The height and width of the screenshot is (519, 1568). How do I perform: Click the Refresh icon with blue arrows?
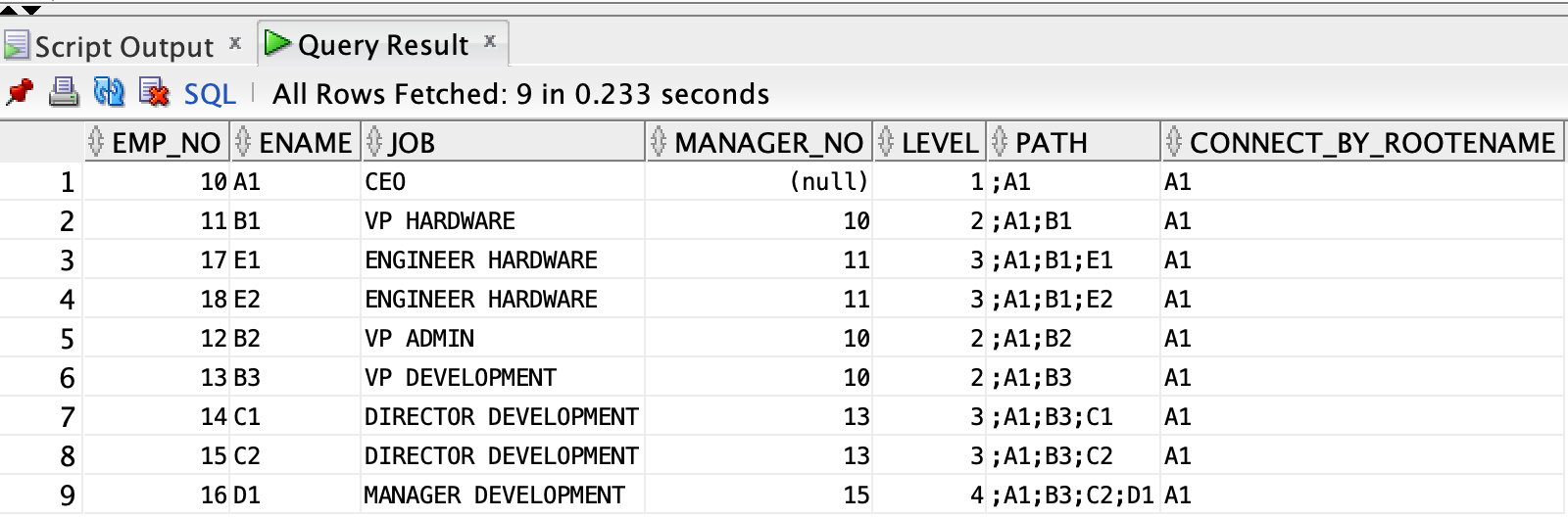[x=109, y=93]
